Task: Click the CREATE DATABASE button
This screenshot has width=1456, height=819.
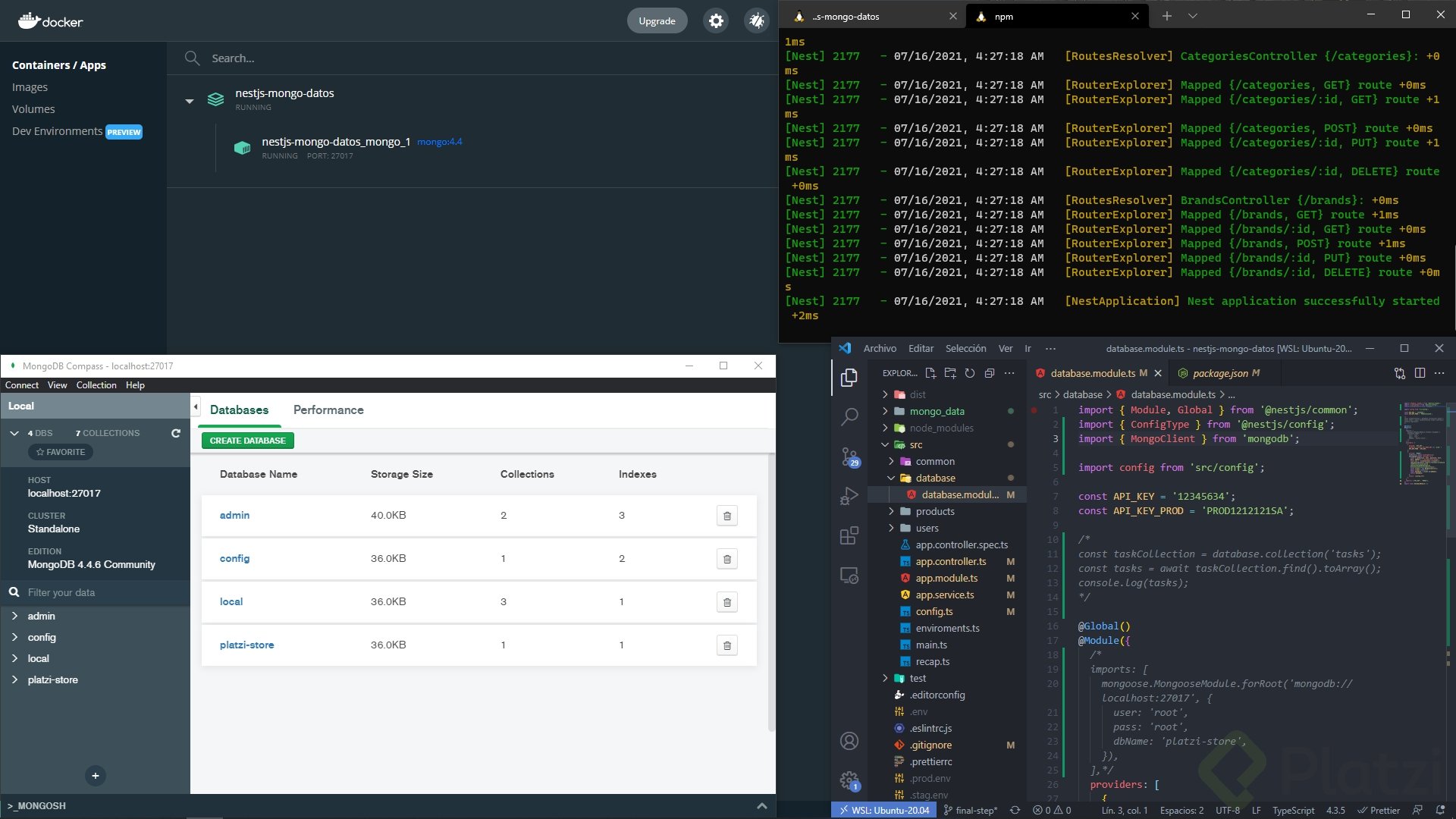Action: pos(247,441)
